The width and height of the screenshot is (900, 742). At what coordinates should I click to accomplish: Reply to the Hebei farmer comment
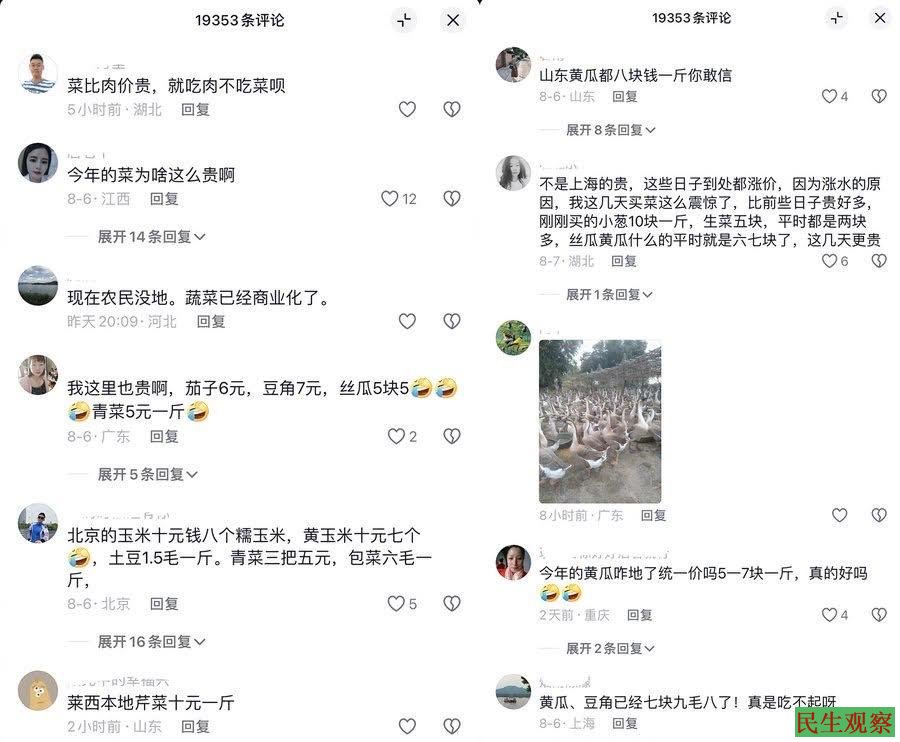211,321
